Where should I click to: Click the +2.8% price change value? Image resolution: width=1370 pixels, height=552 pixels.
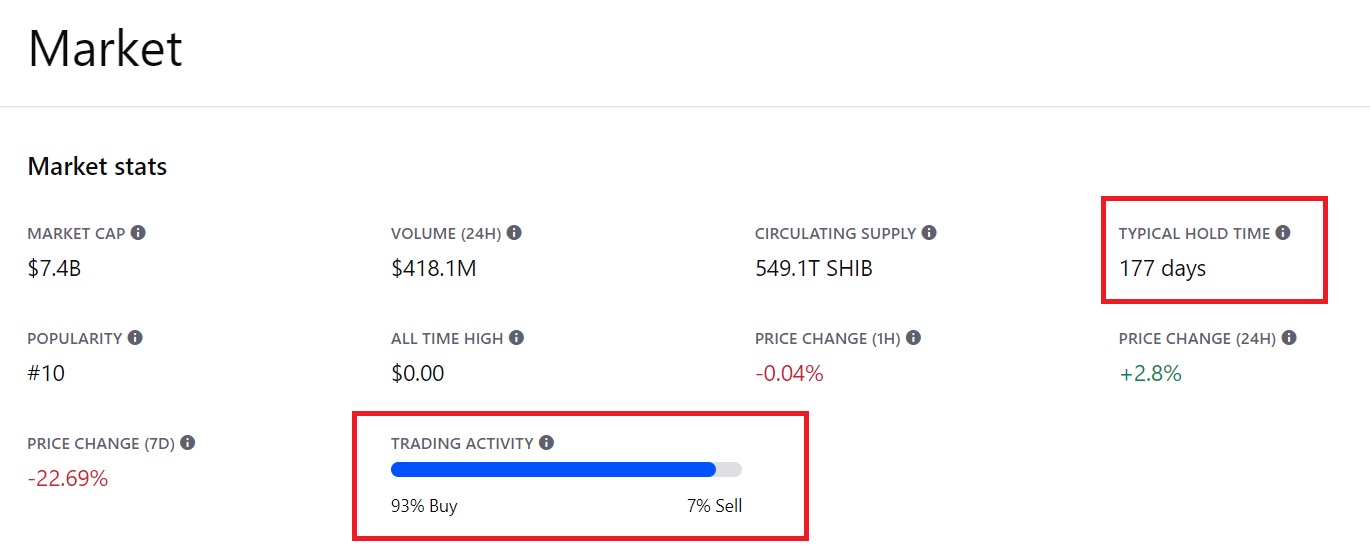coord(1150,373)
